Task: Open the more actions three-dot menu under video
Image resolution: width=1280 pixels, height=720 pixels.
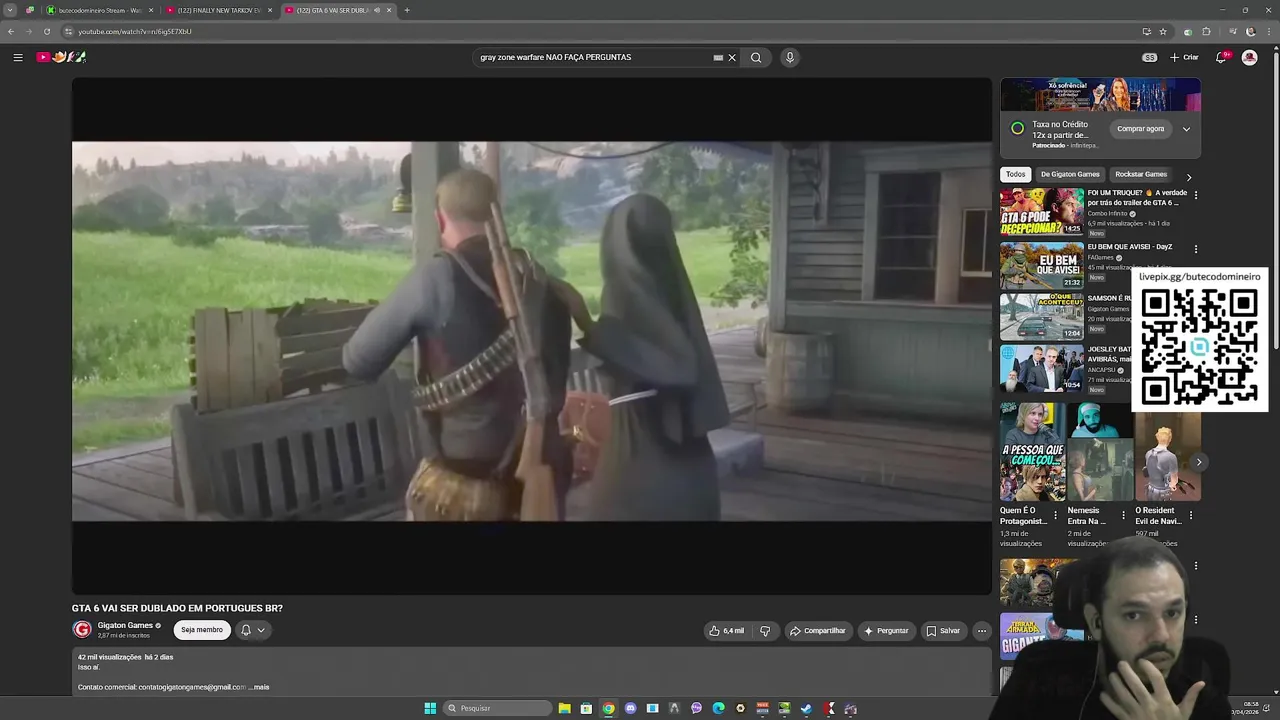Action: 982,631
